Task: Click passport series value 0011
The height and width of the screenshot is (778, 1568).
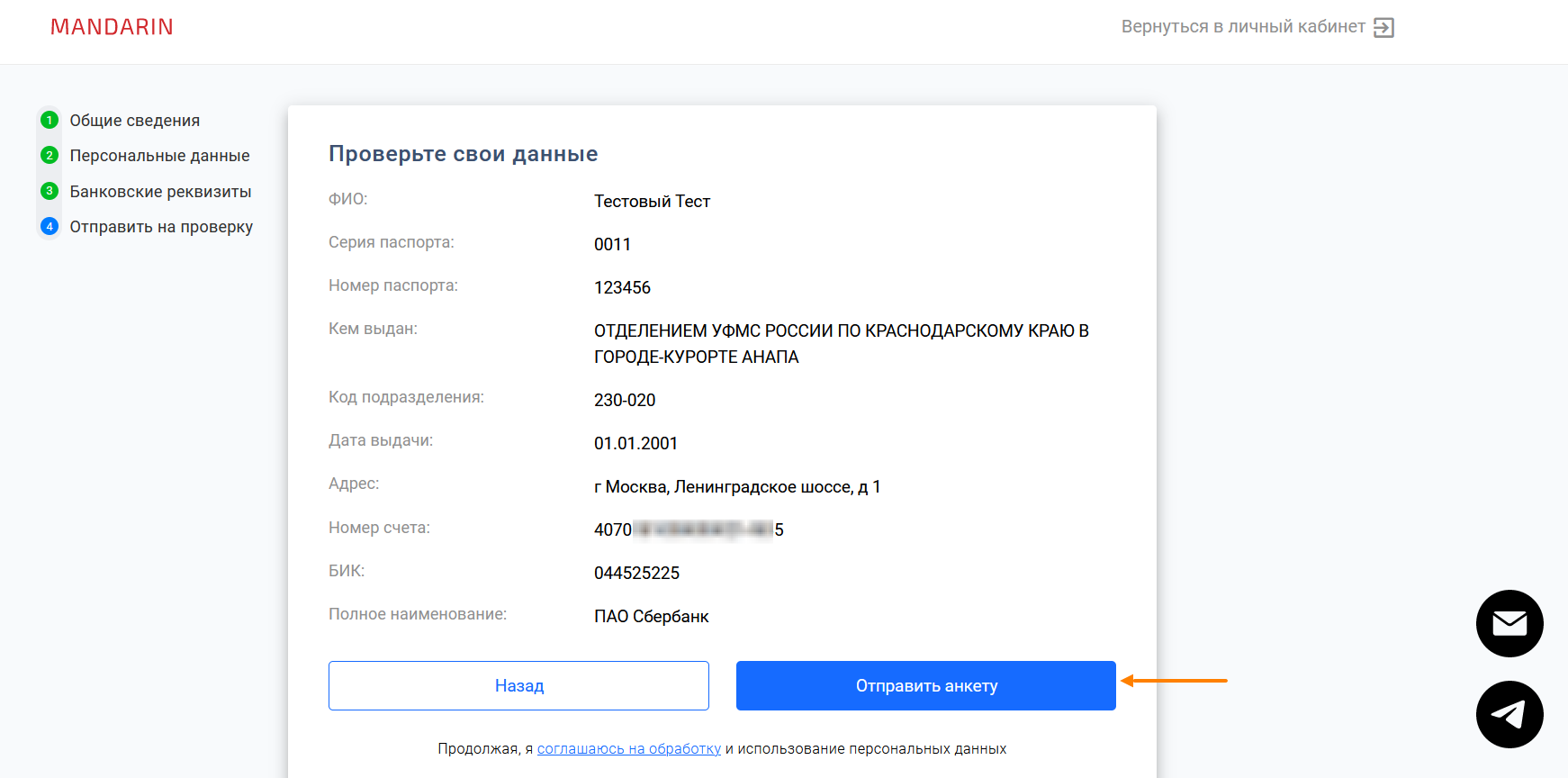Action: 613,245
